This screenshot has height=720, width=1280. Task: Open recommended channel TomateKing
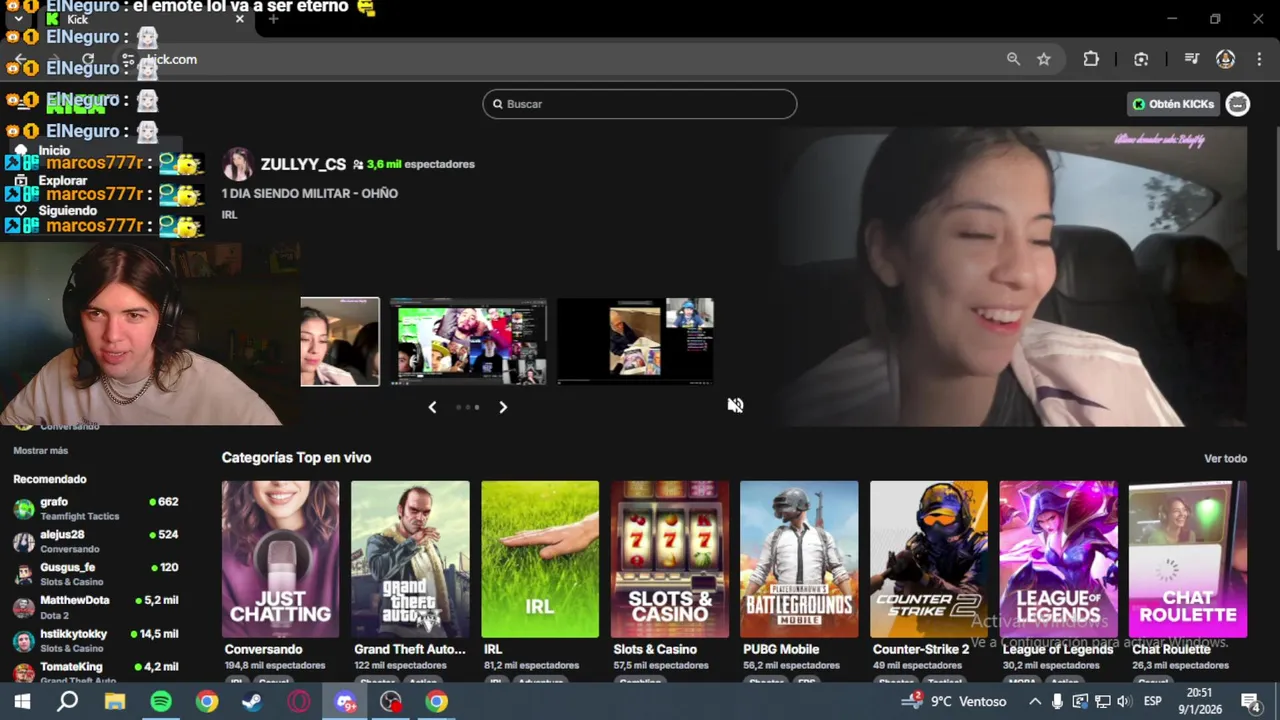(x=96, y=672)
